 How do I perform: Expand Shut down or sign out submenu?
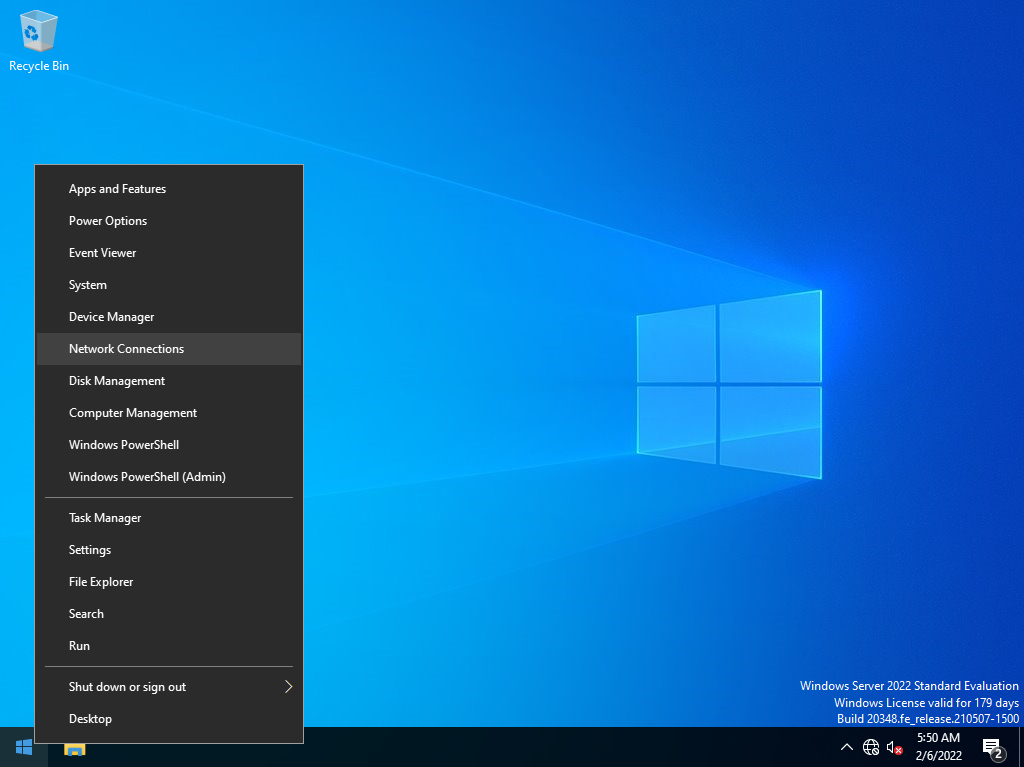point(169,687)
